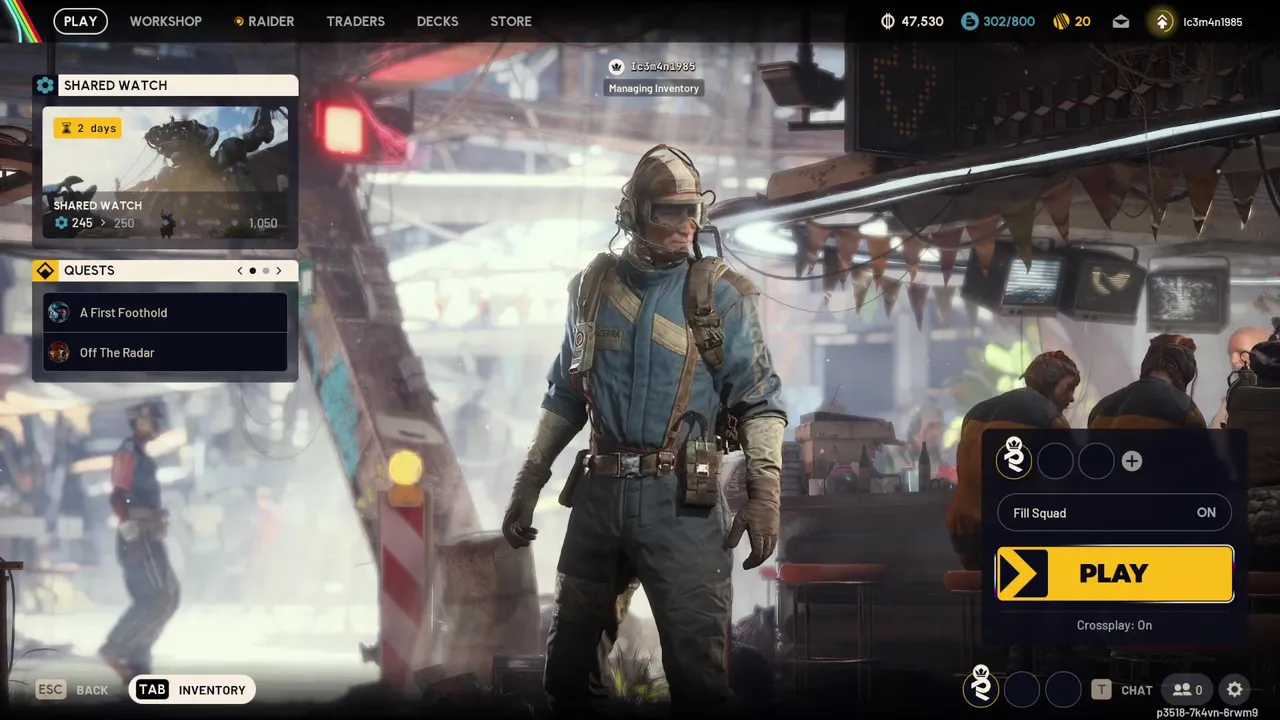Open the friends list icon showing 0
1280x720 pixels.
[1187, 690]
